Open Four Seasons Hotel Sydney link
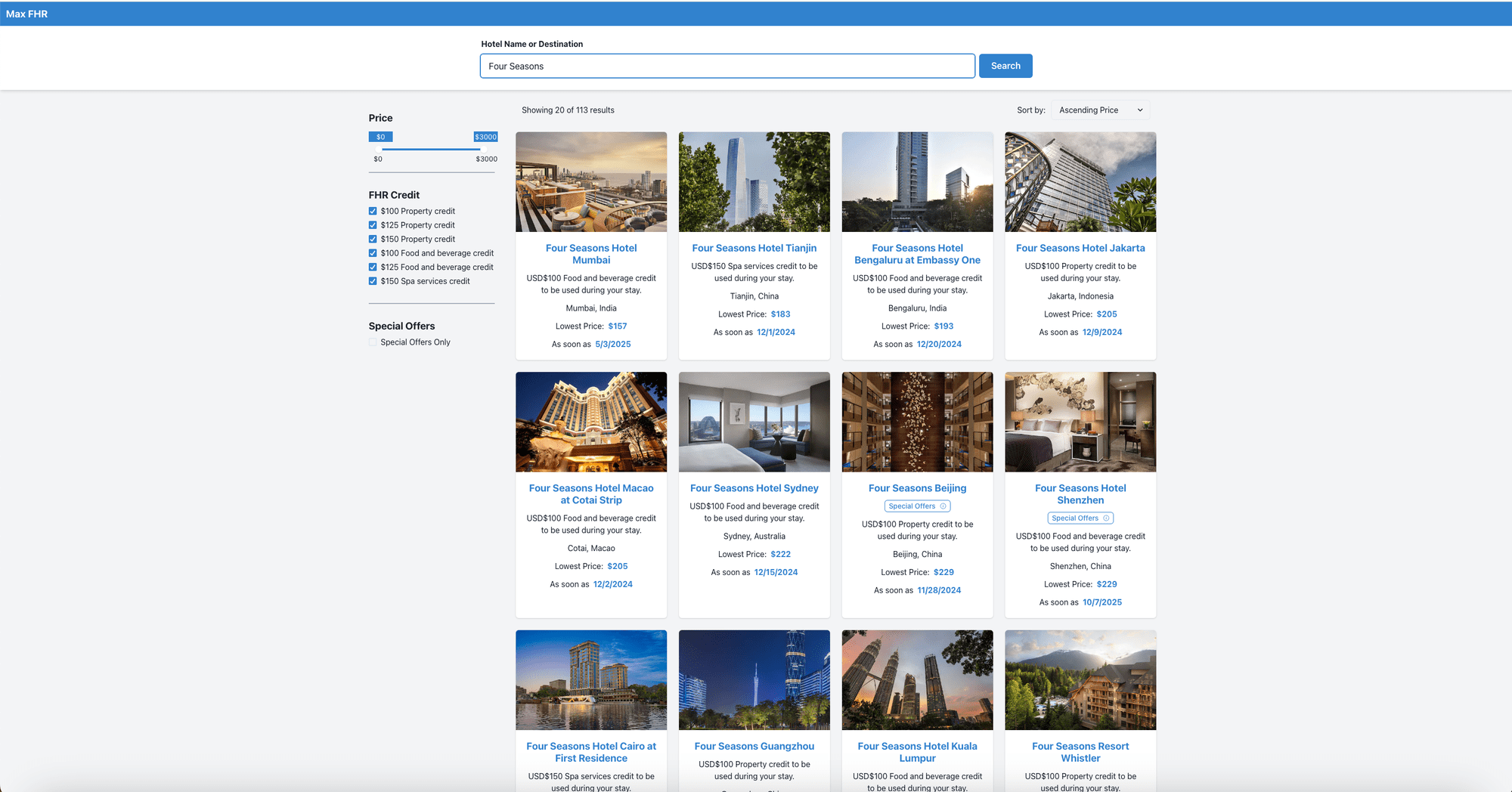 (754, 488)
